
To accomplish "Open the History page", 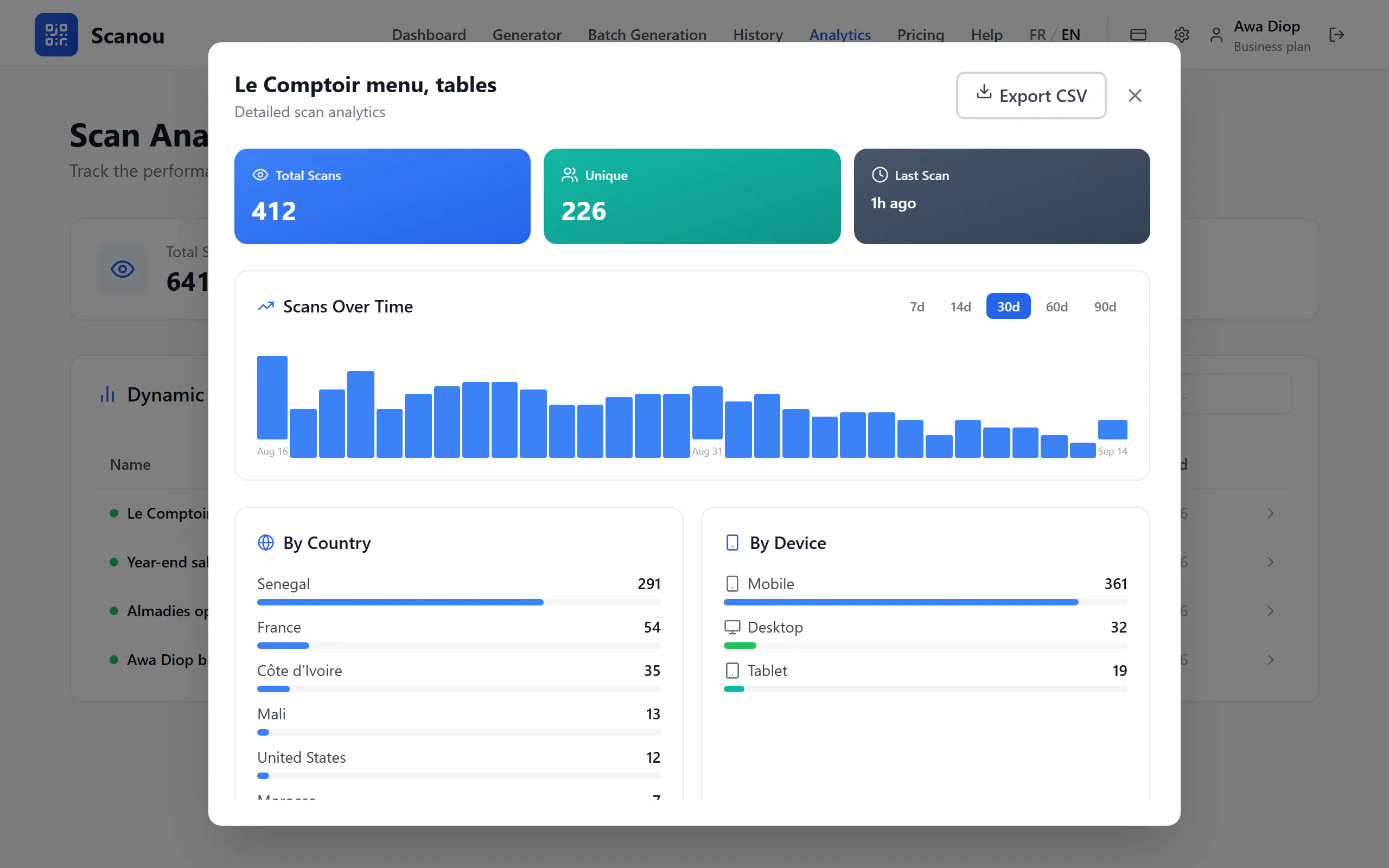I will [757, 35].
